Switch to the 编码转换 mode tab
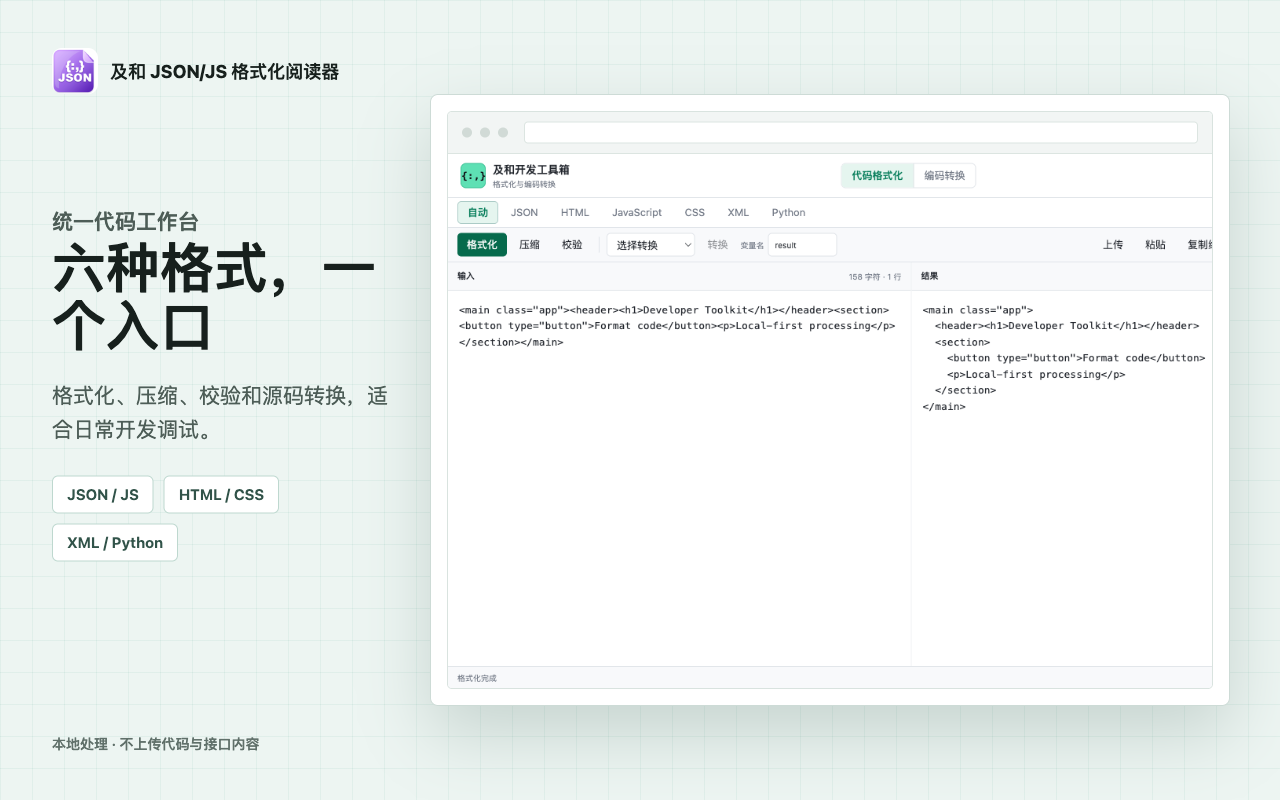Screen dimensions: 1280x800 [x=944, y=176]
